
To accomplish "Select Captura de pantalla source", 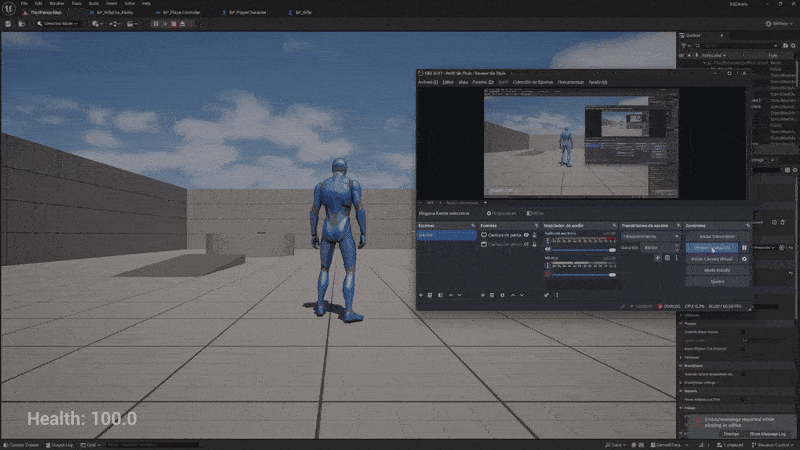I will (504, 235).
